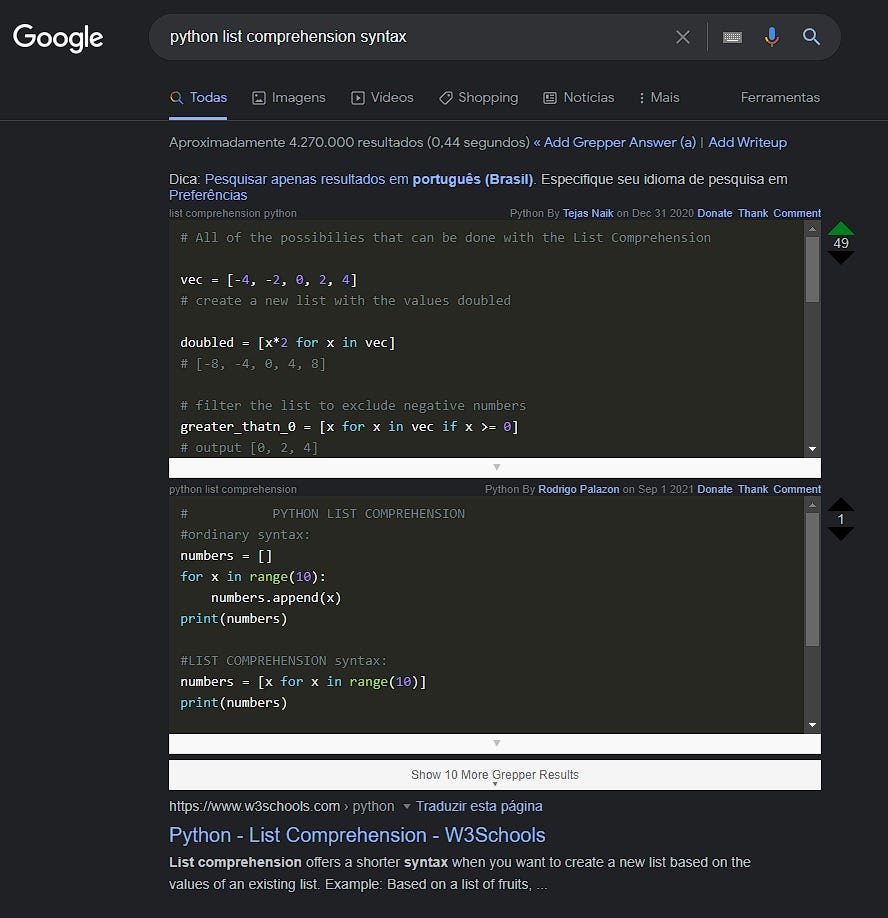Switch to the Shopping tab

coord(478,97)
